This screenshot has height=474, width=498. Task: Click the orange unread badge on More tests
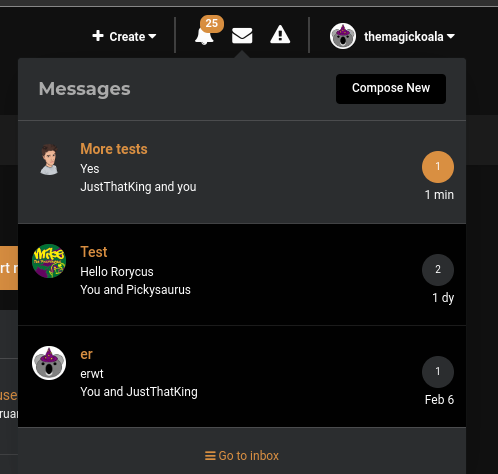click(438, 167)
